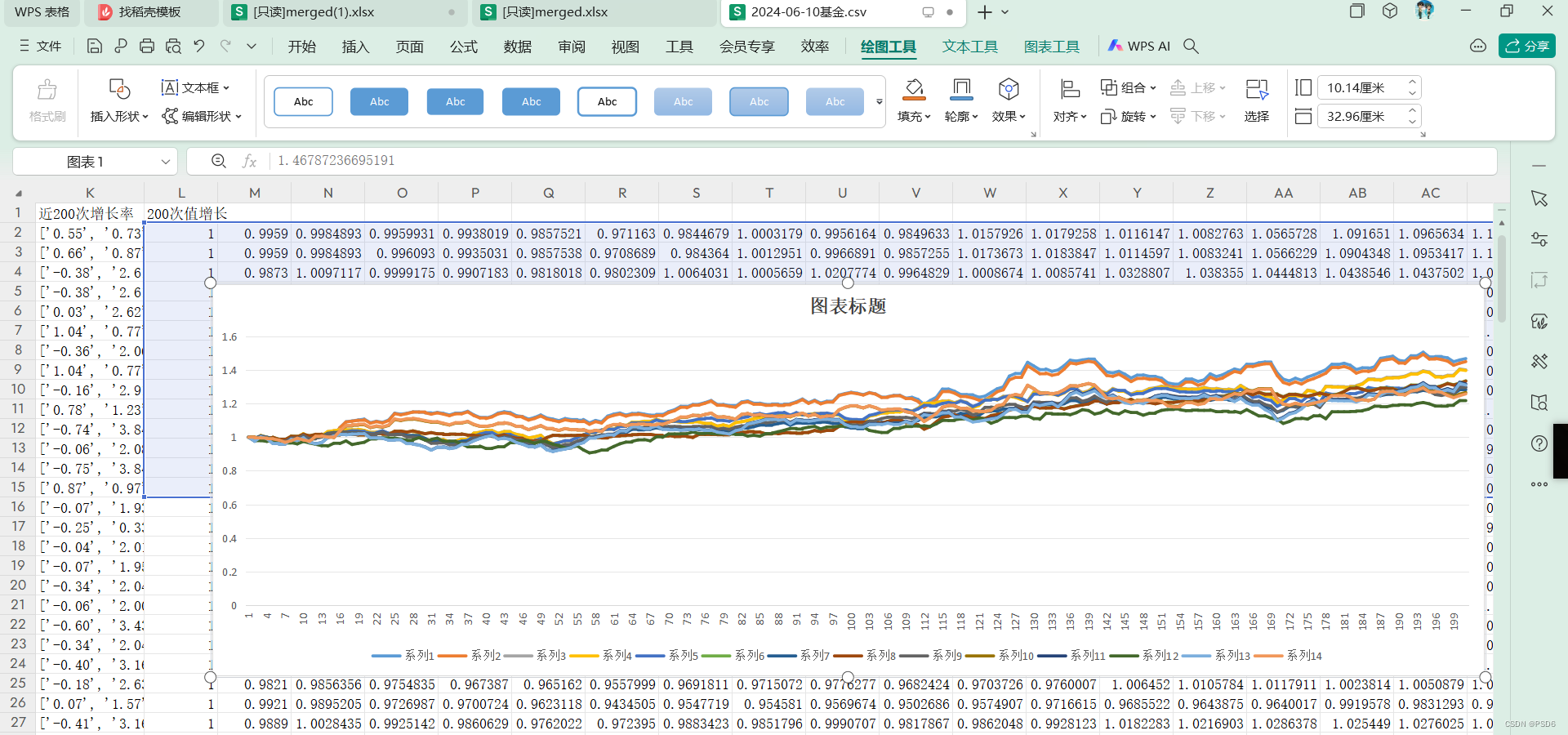Click the 分享 share button
This screenshot has width=1568, height=735.
point(1526,47)
